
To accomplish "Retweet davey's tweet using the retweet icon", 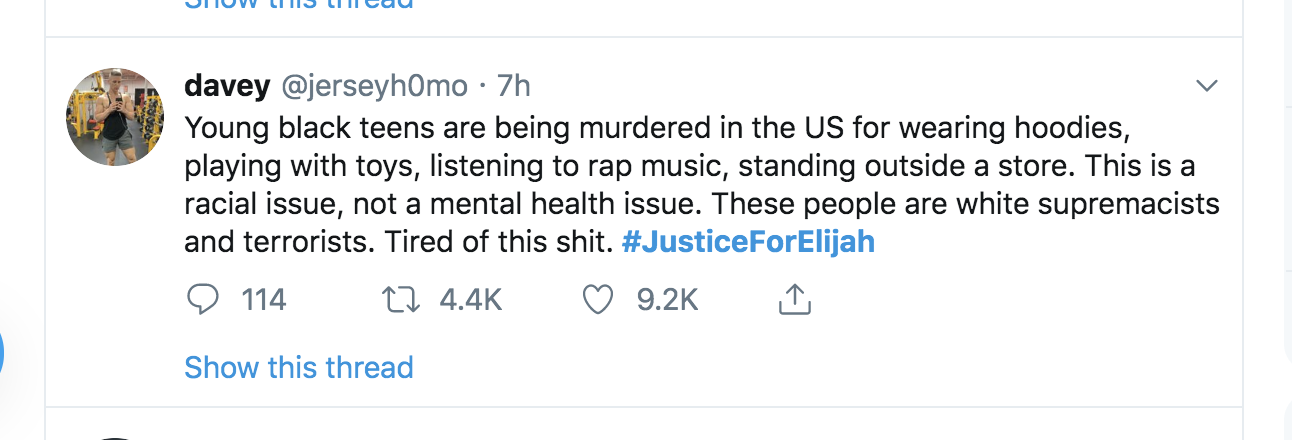I will point(403,299).
